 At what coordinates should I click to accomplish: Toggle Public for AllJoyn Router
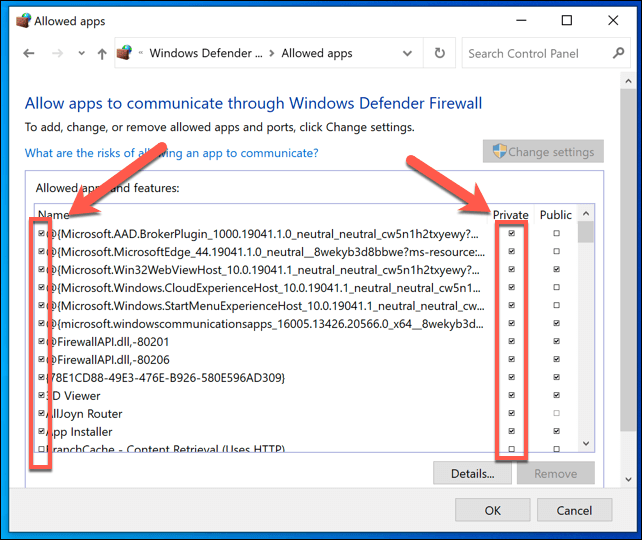tap(556, 413)
